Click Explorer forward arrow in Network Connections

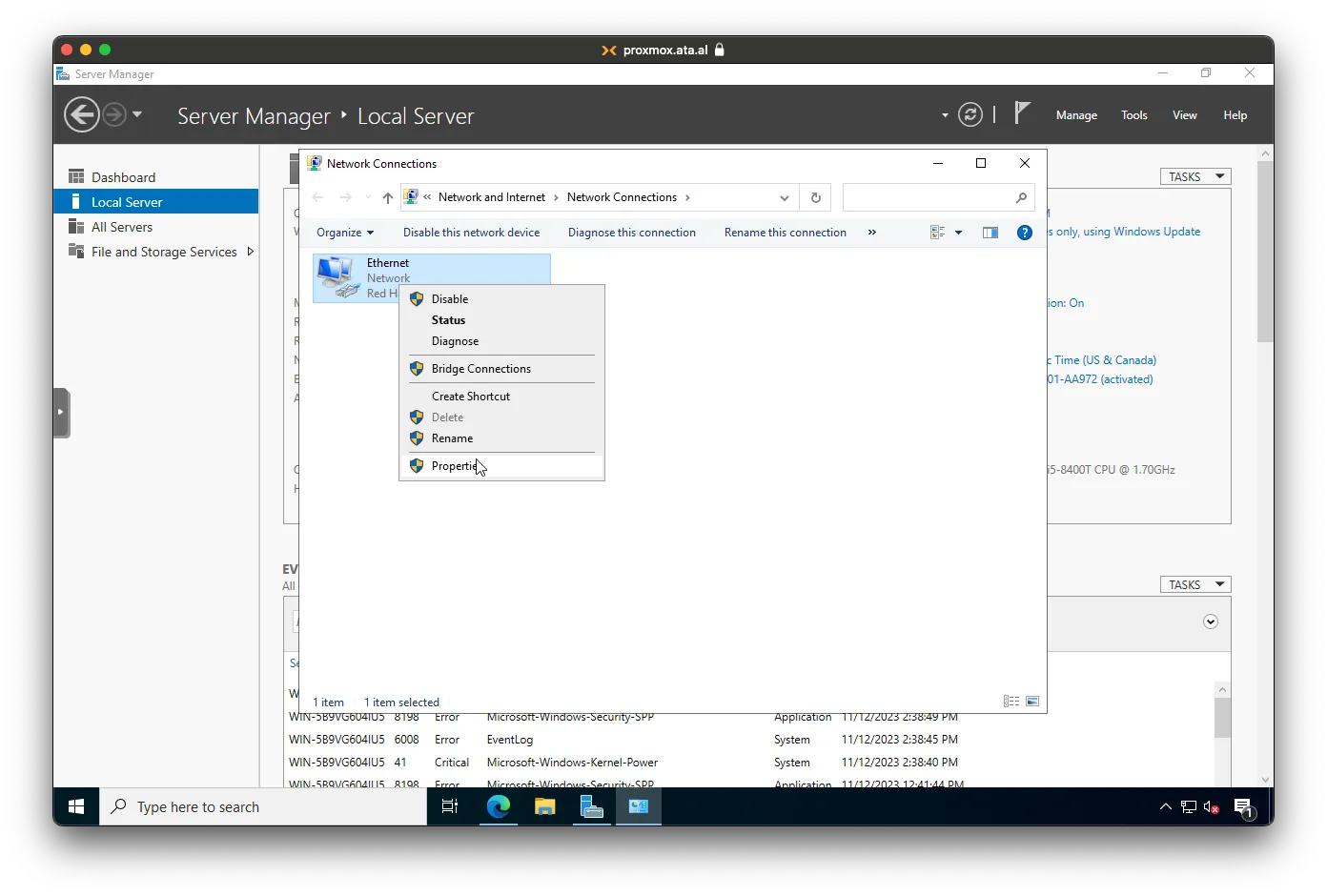pyautogui.click(x=346, y=197)
